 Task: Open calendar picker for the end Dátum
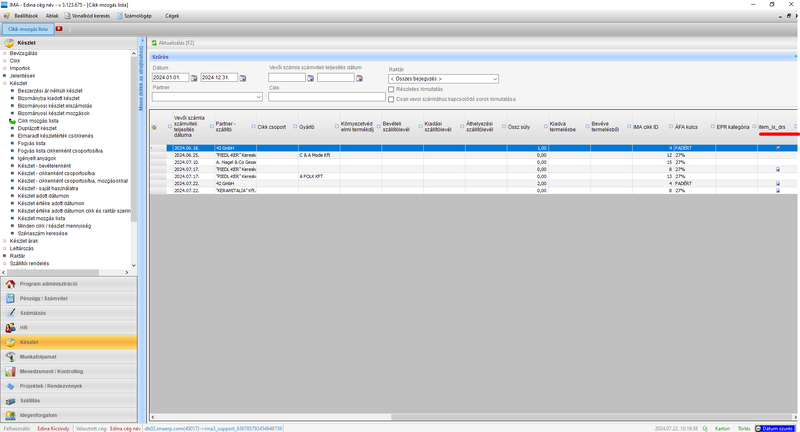[x=243, y=78]
